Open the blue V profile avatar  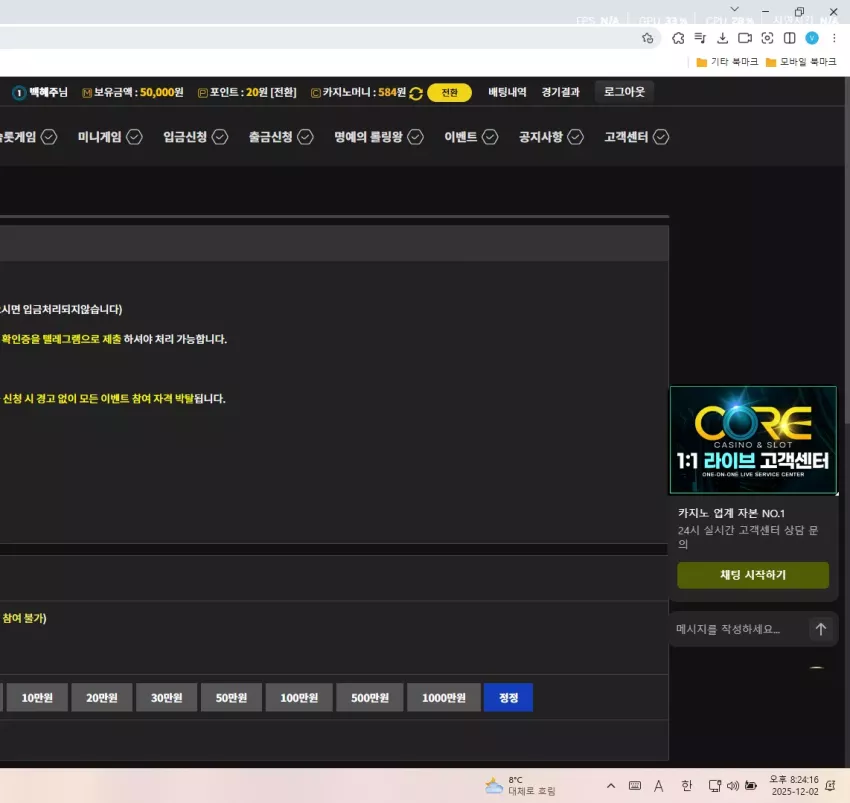[x=812, y=38]
